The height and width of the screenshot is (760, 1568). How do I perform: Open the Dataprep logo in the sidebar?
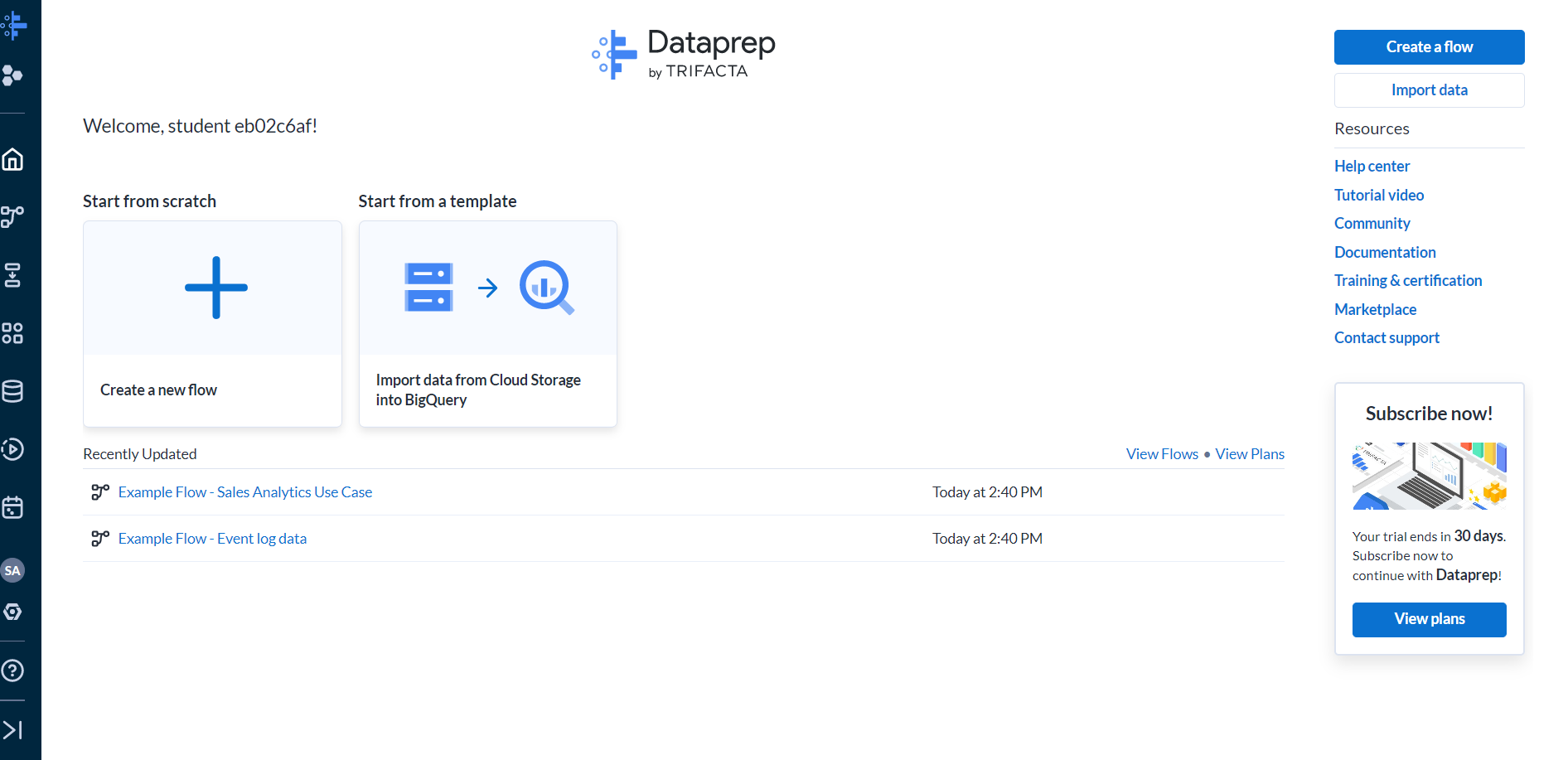click(13, 25)
